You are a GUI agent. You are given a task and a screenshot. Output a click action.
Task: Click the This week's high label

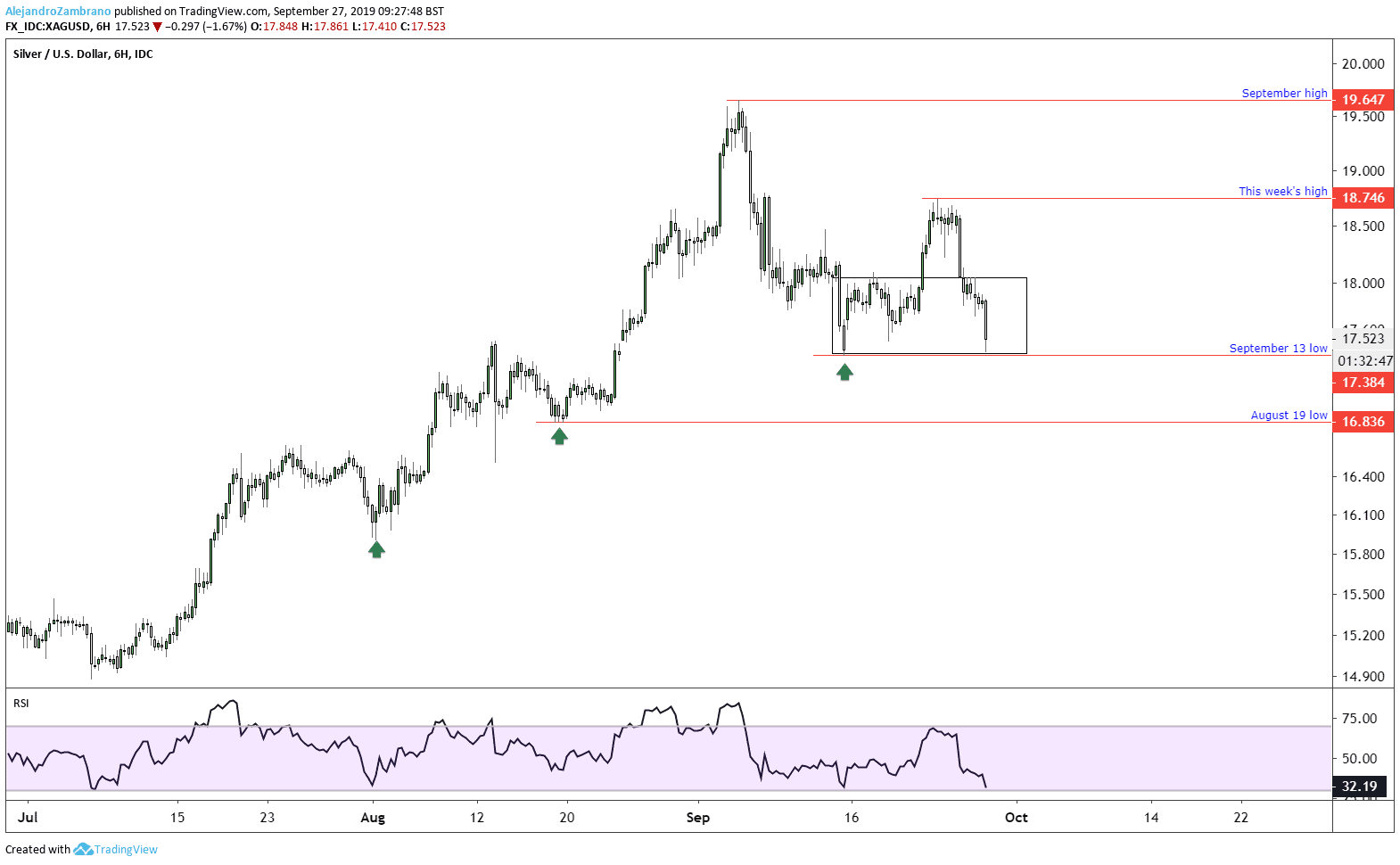tap(1282, 191)
